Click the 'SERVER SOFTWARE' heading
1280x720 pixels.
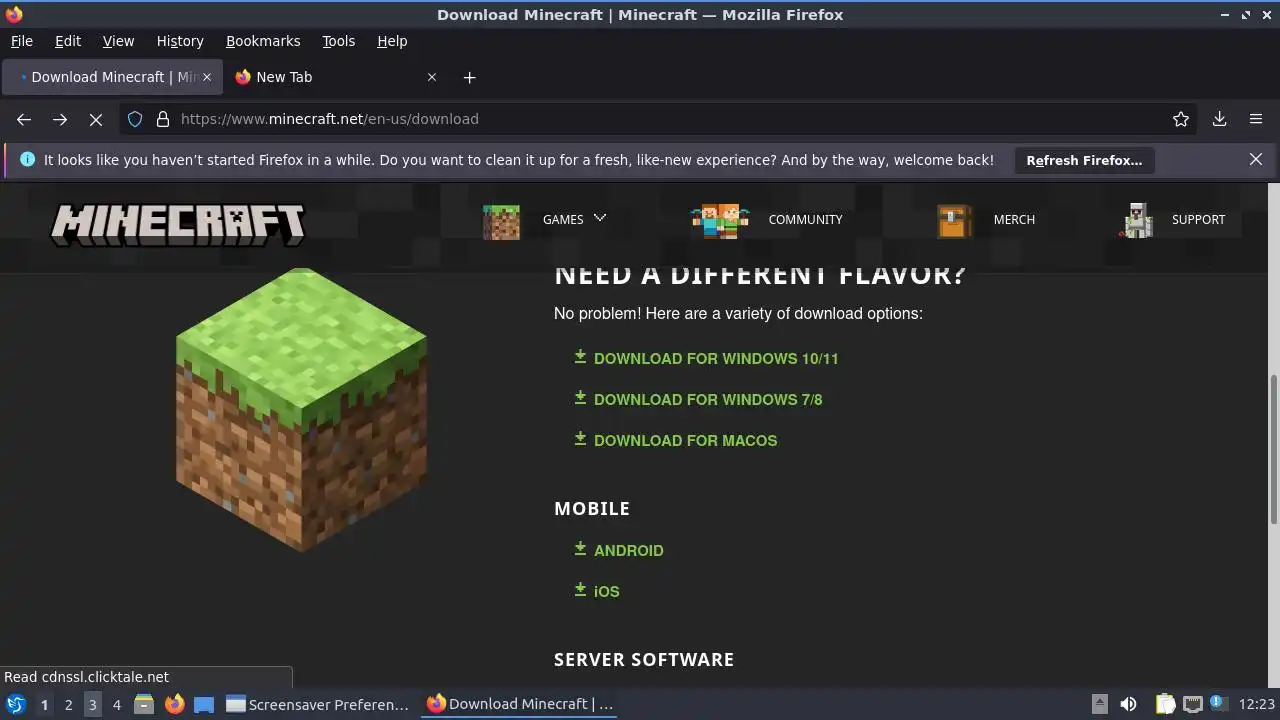644,659
